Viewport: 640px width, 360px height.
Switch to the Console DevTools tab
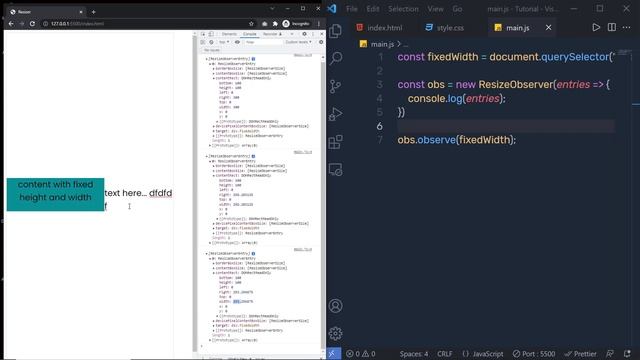(x=249, y=34)
